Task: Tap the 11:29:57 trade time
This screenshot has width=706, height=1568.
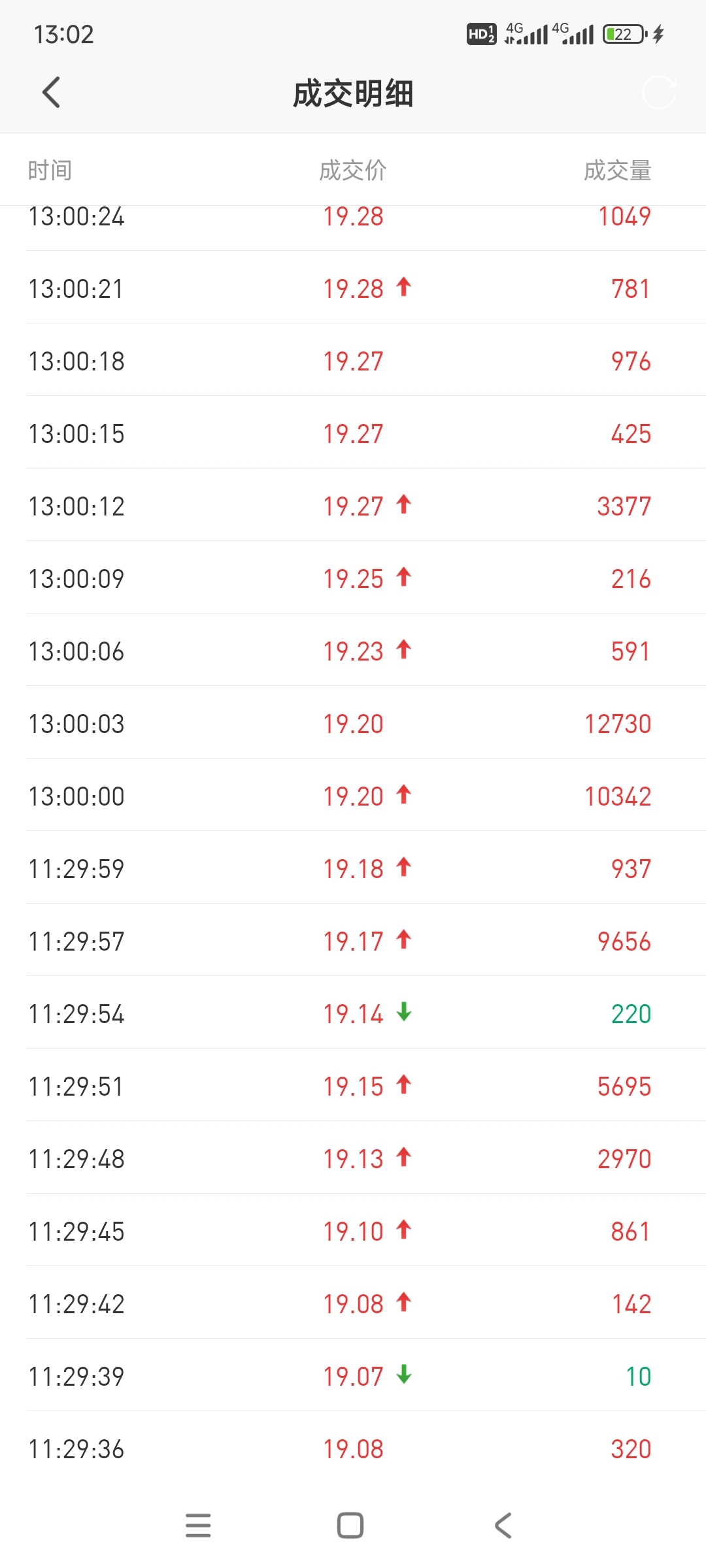Action: pos(76,941)
